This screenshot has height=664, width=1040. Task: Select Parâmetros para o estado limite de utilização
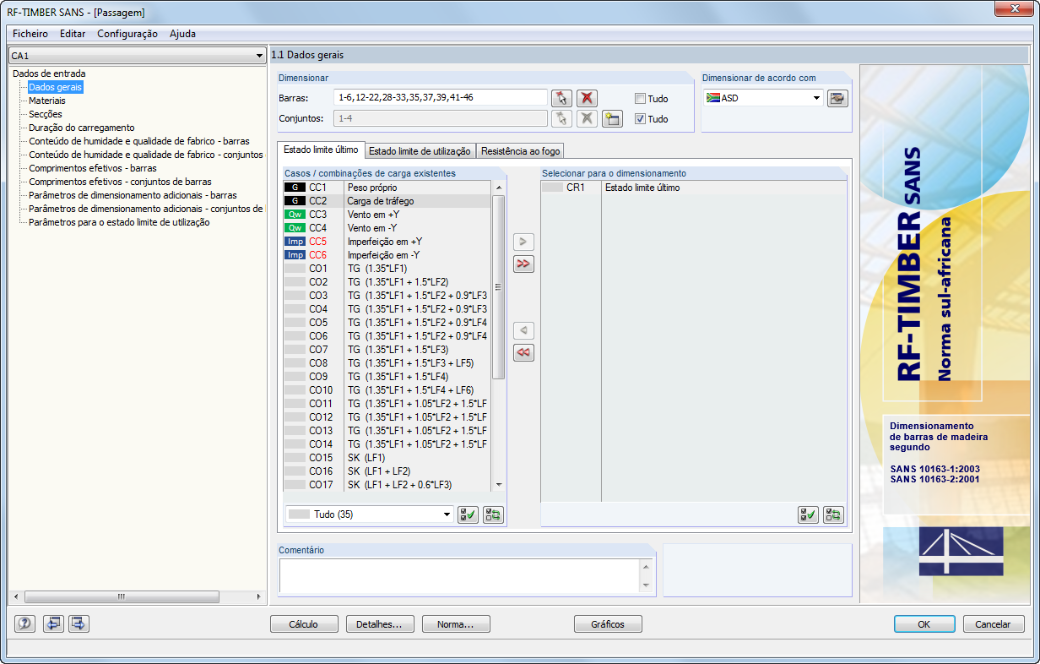(x=119, y=222)
